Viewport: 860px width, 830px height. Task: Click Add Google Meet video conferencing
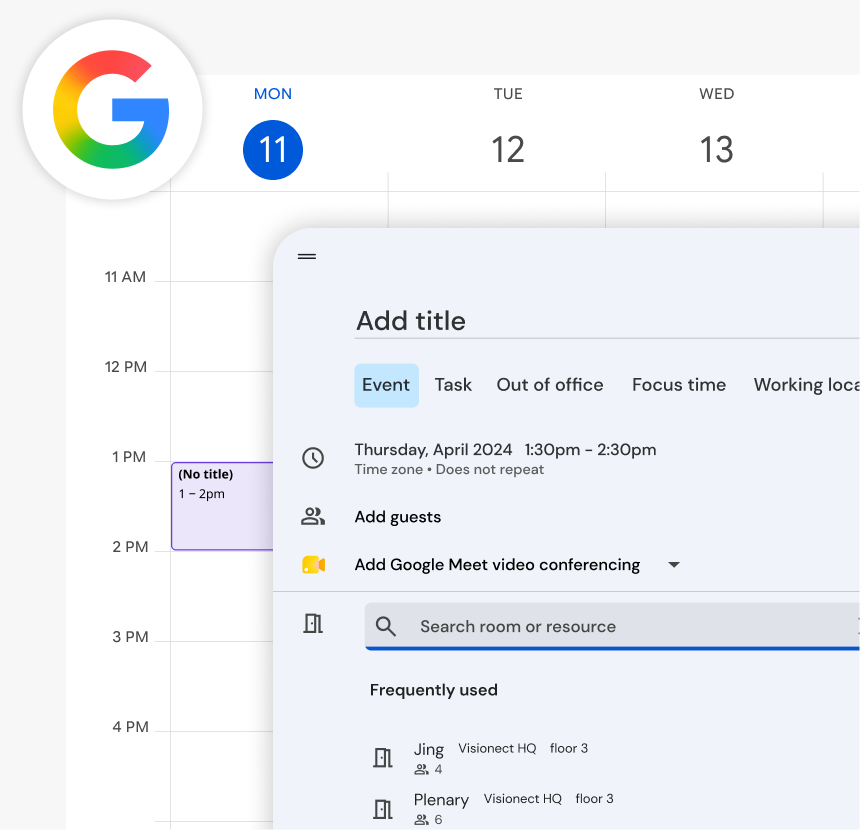pyautogui.click(x=497, y=564)
